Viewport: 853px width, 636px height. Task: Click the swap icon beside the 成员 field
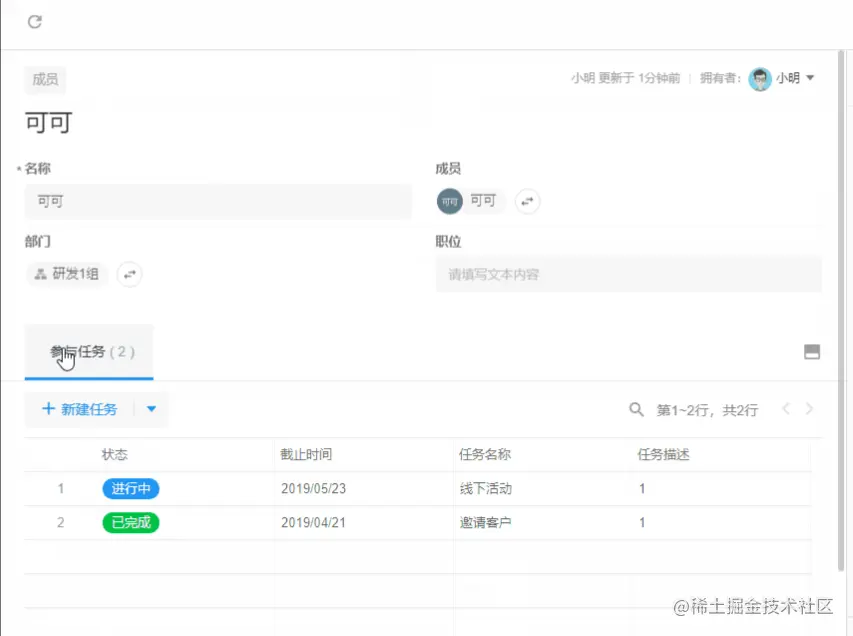[528, 201]
